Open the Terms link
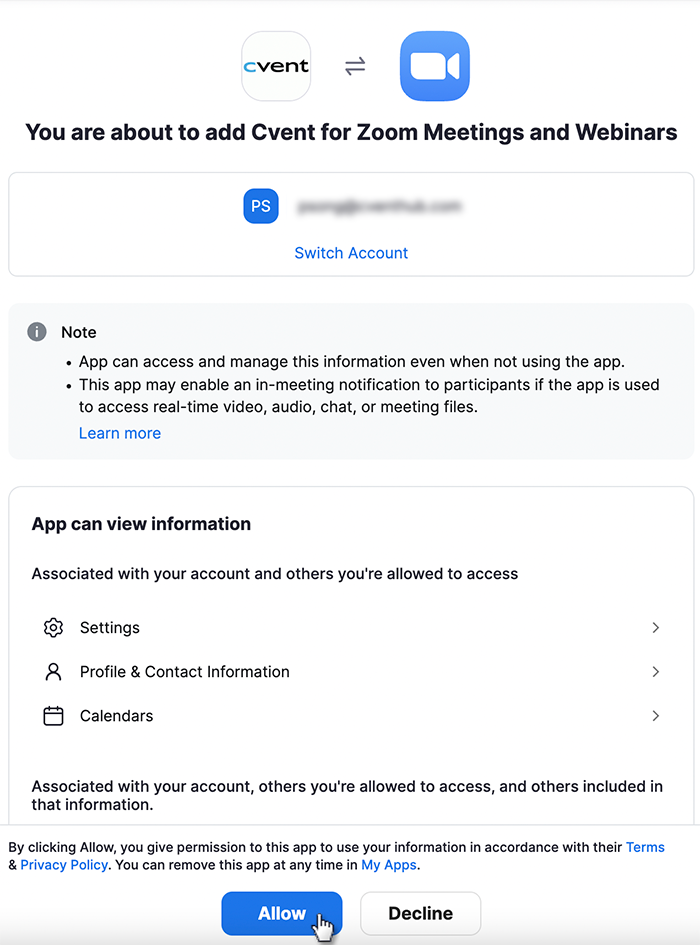The height and width of the screenshot is (945, 700). (x=645, y=847)
